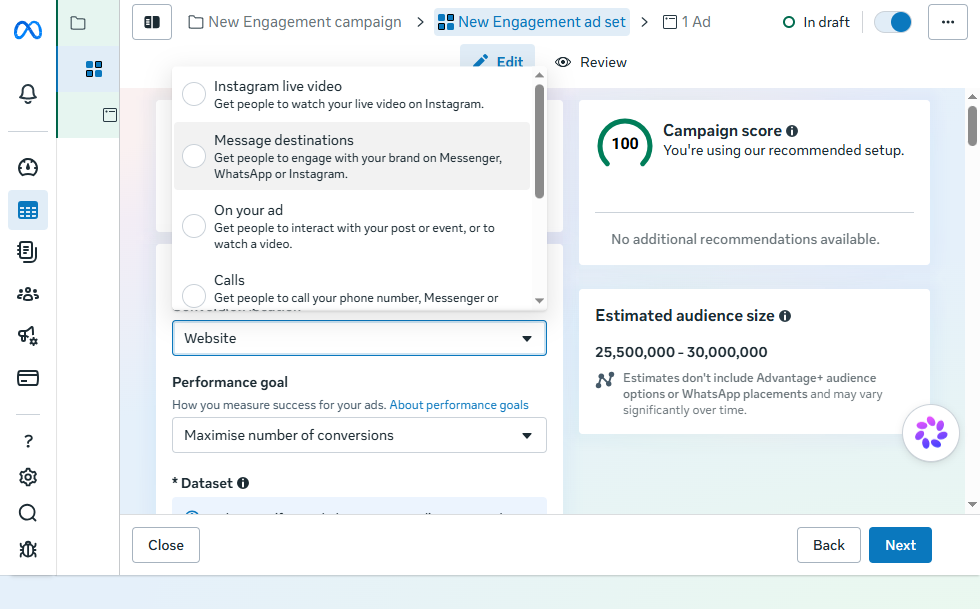Open the campaigns table icon
The height and width of the screenshot is (609, 980).
point(28,211)
